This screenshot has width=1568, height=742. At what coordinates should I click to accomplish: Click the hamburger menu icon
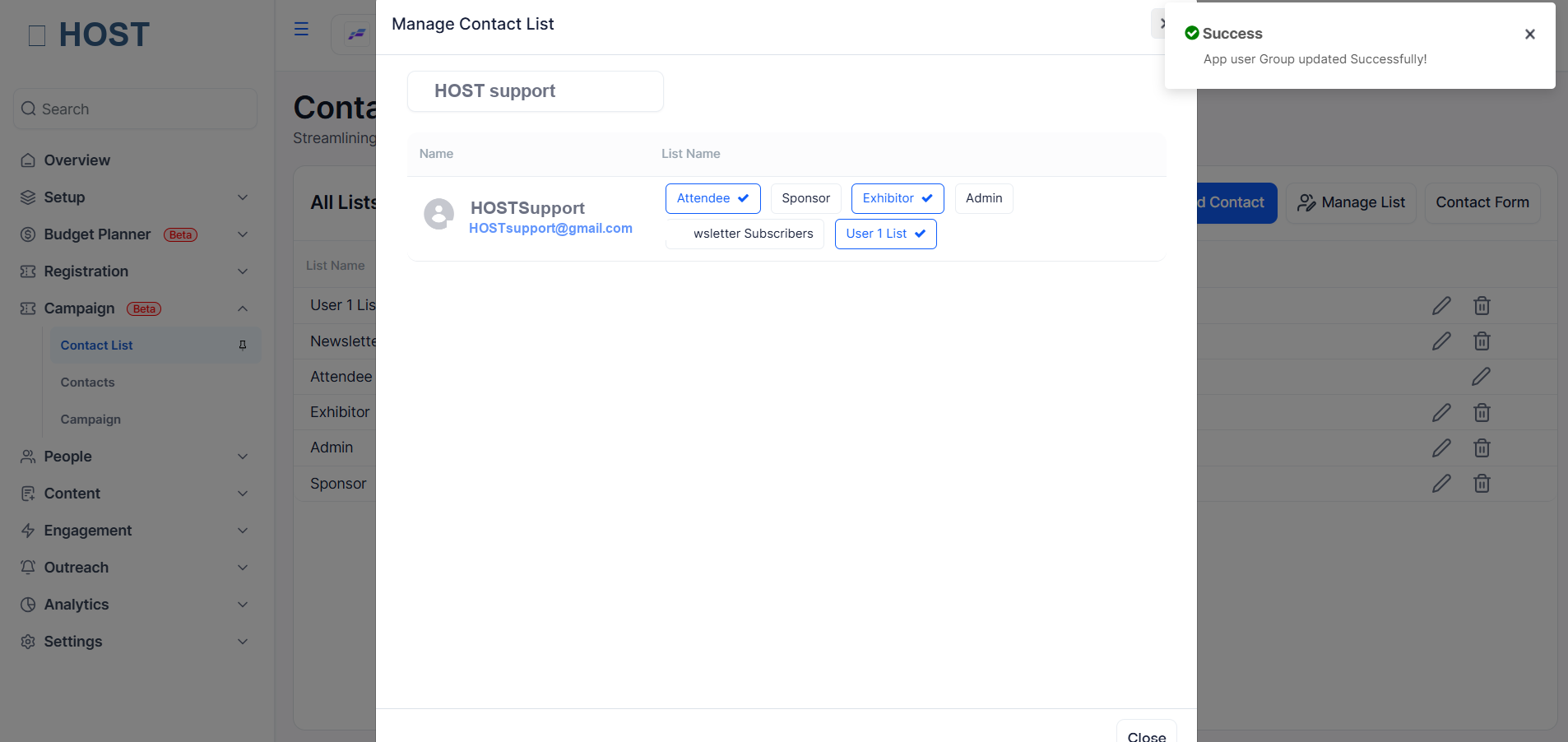pyautogui.click(x=302, y=29)
